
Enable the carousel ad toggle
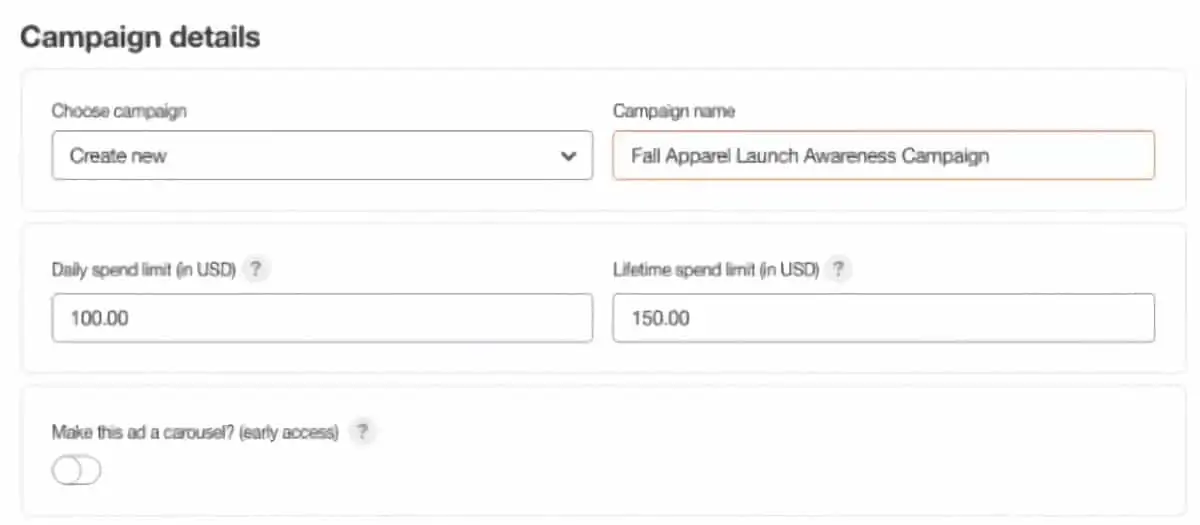(x=77, y=472)
